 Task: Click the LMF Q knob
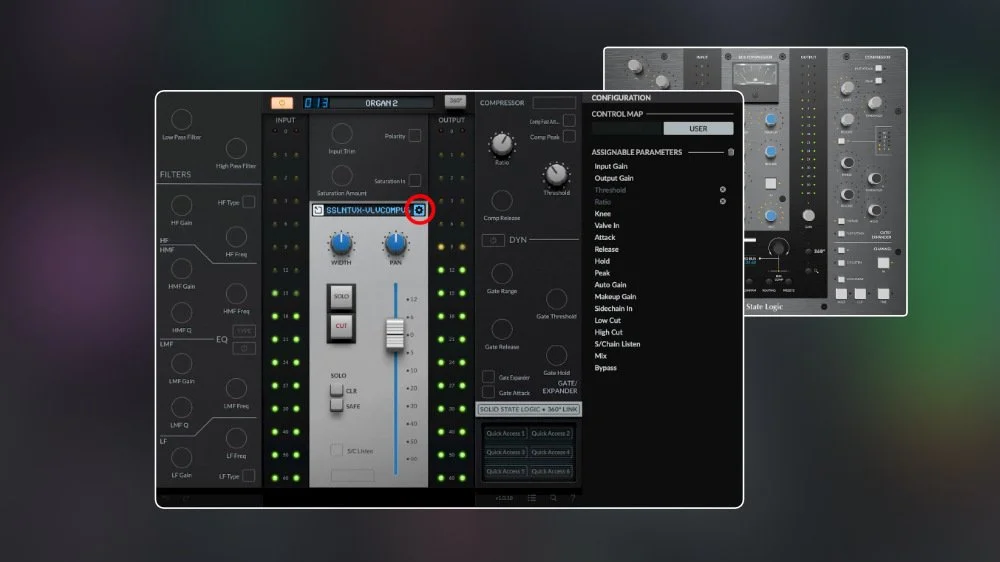click(181, 407)
